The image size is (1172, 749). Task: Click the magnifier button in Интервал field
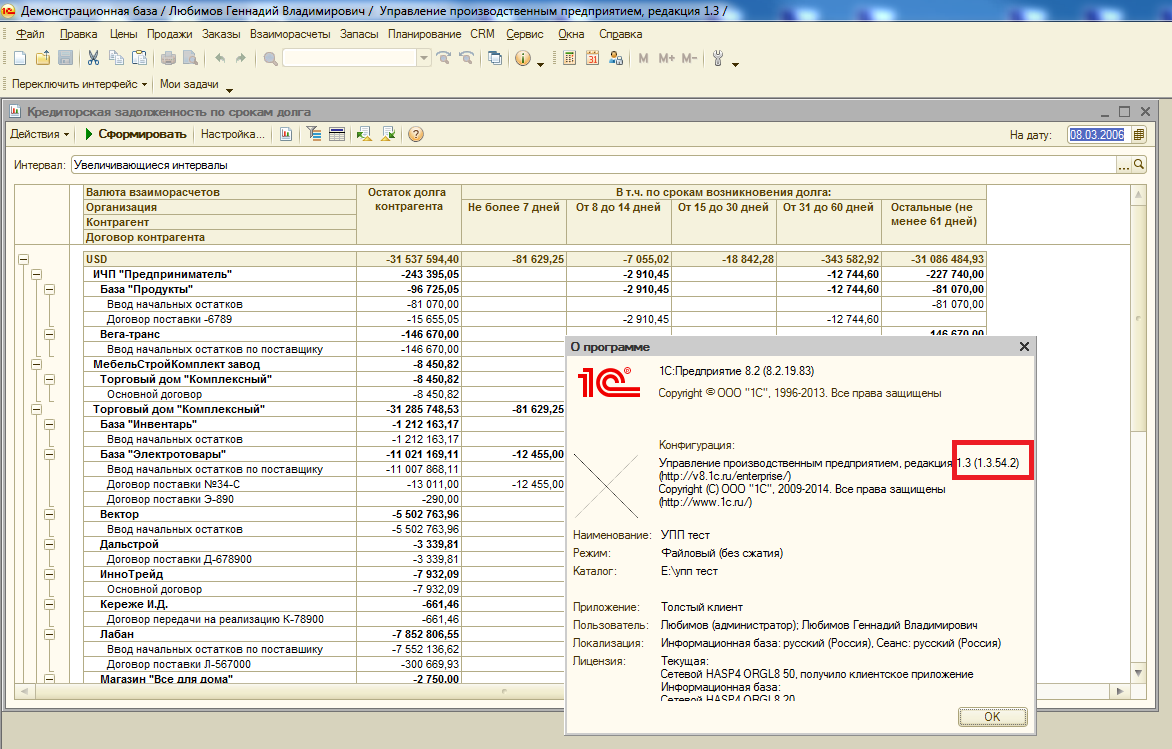coord(1139,164)
